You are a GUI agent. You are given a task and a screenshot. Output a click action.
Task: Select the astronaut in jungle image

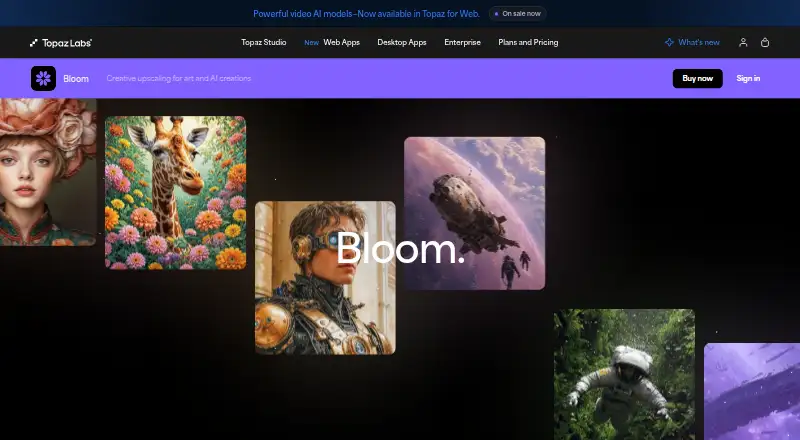click(x=624, y=374)
